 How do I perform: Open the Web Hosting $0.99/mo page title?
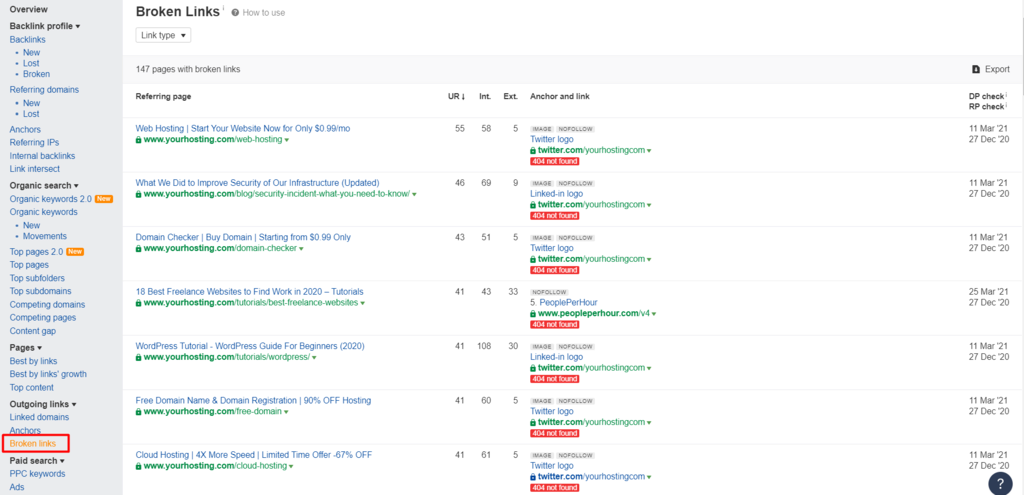(243, 129)
